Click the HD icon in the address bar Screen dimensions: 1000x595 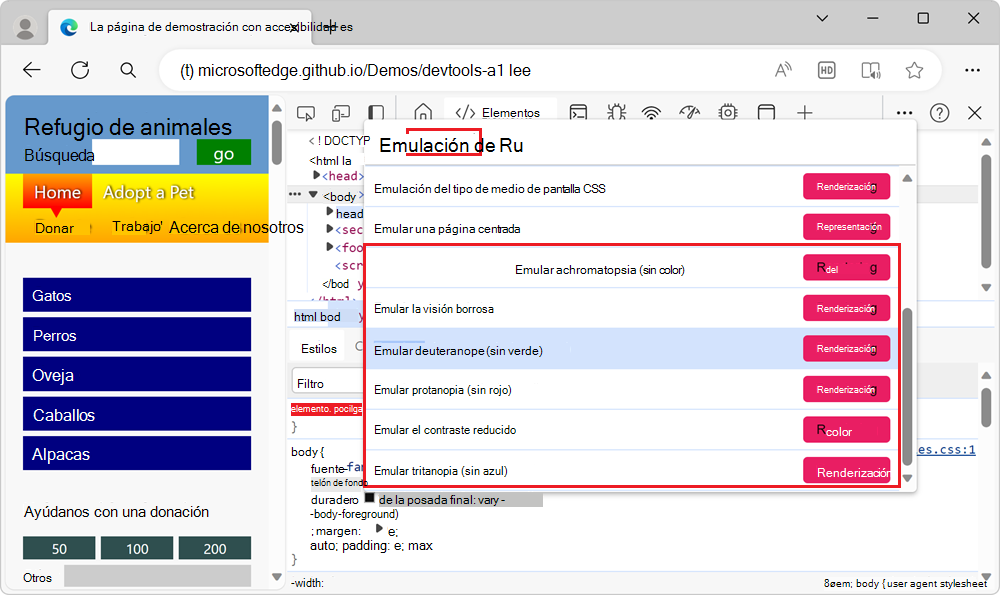827,70
